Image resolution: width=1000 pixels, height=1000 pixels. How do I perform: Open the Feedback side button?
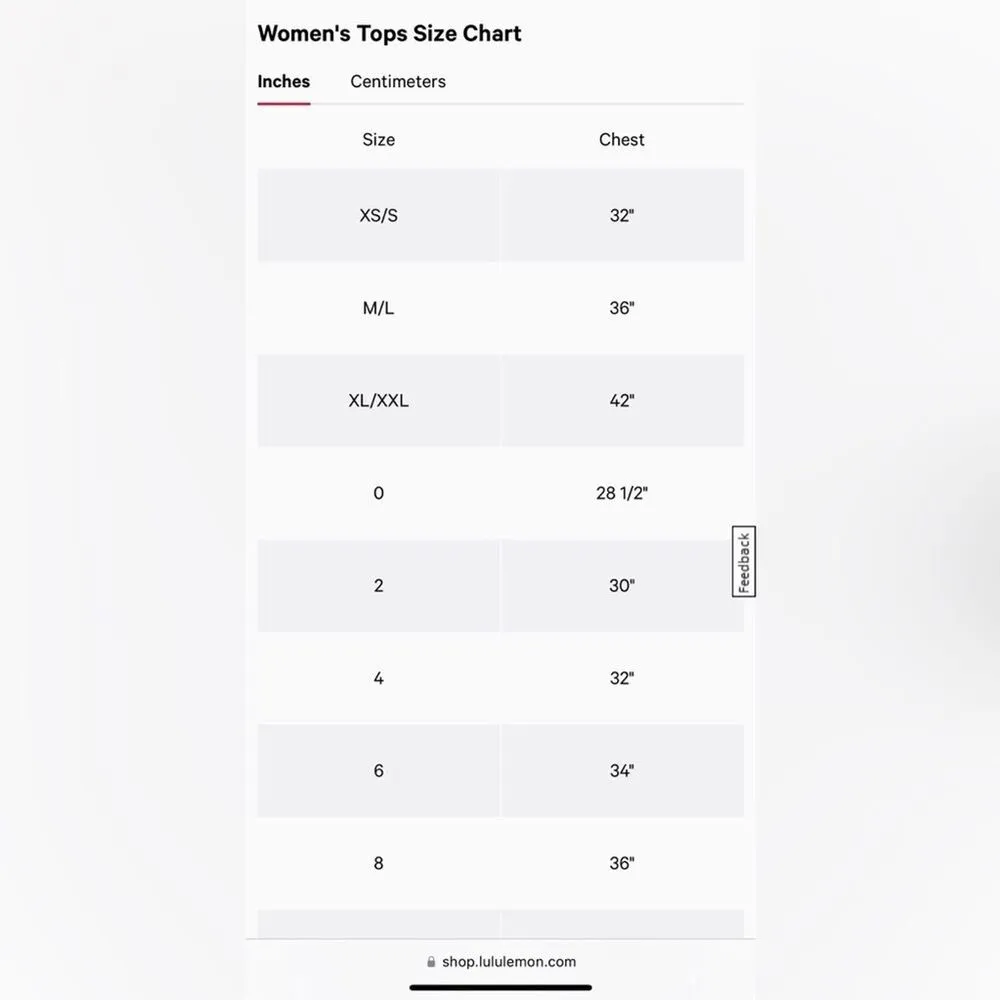click(x=744, y=561)
